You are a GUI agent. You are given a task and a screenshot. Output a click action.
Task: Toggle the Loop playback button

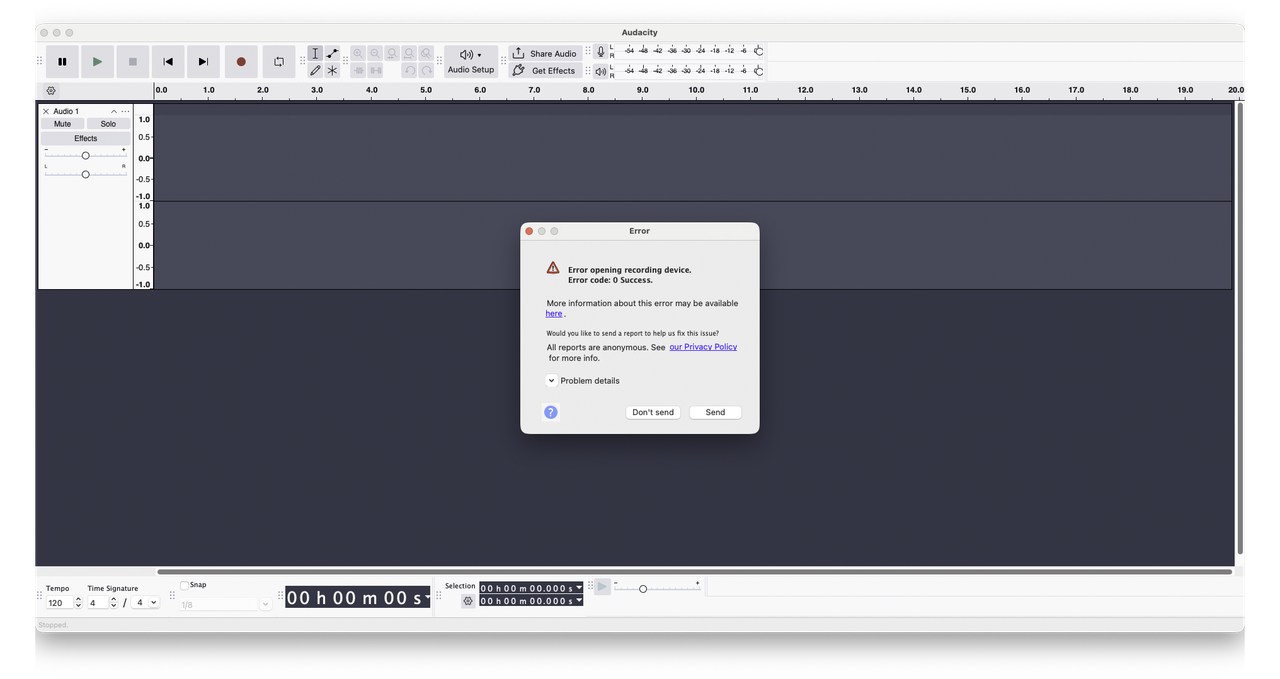click(279, 62)
